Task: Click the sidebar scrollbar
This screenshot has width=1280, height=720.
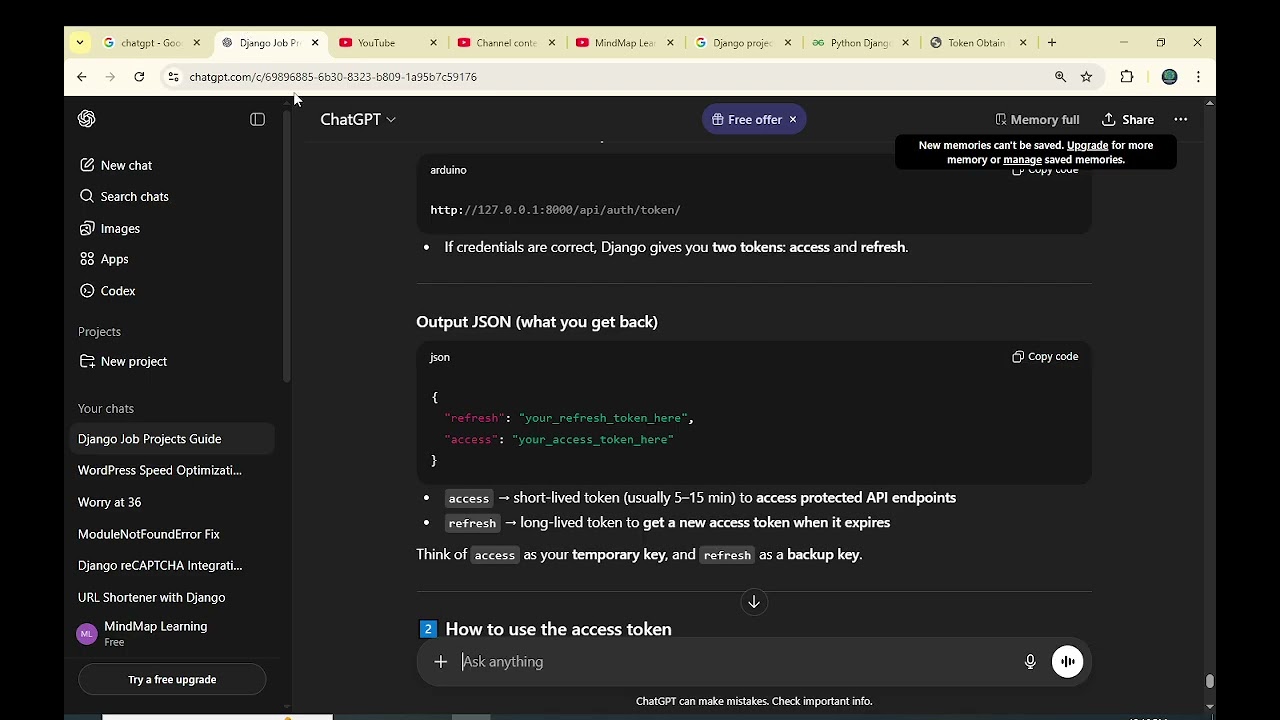Action: [x=288, y=245]
